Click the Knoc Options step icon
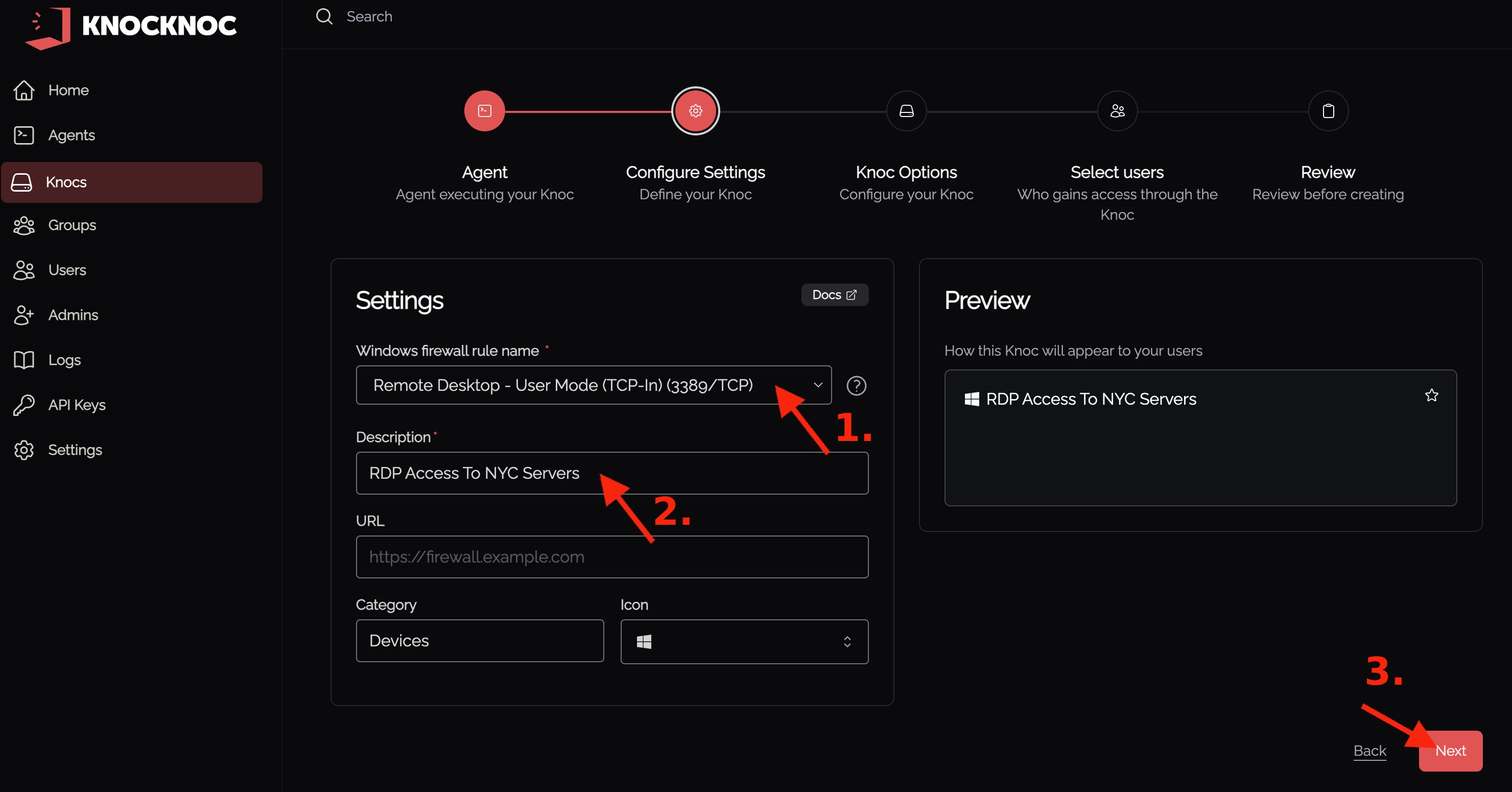This screenshot has width=1512, height=792. 906,111
